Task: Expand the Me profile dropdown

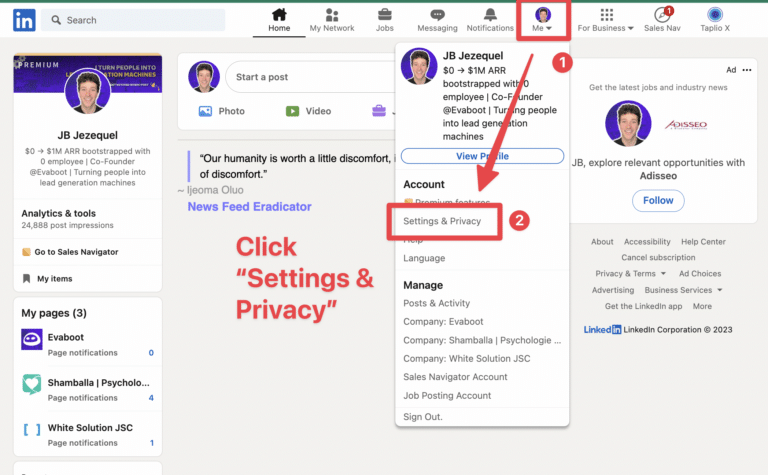Action: 543,20
